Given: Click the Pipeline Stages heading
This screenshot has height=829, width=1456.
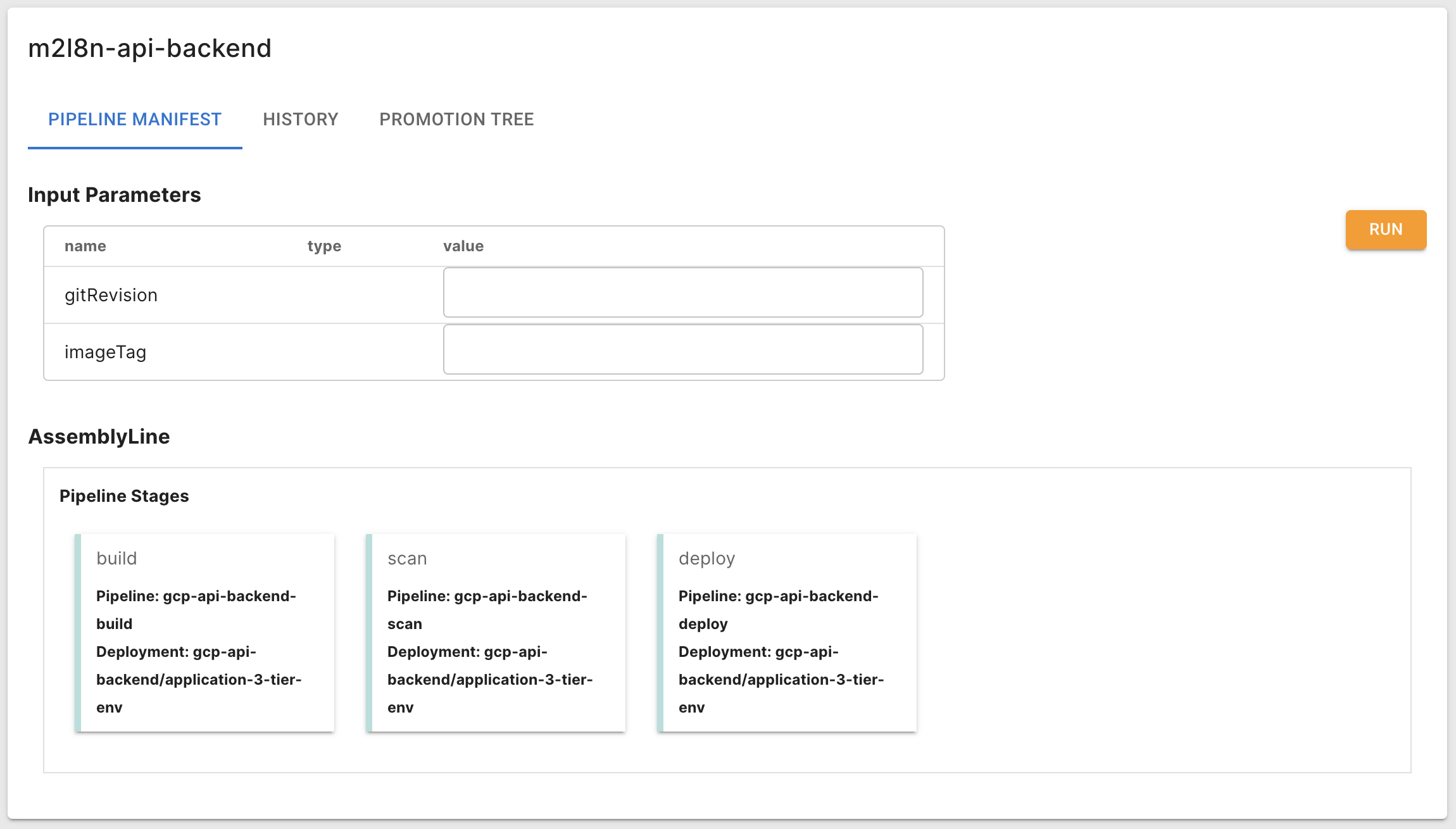Looking at the screenshot, I should (x=124, y=496).
